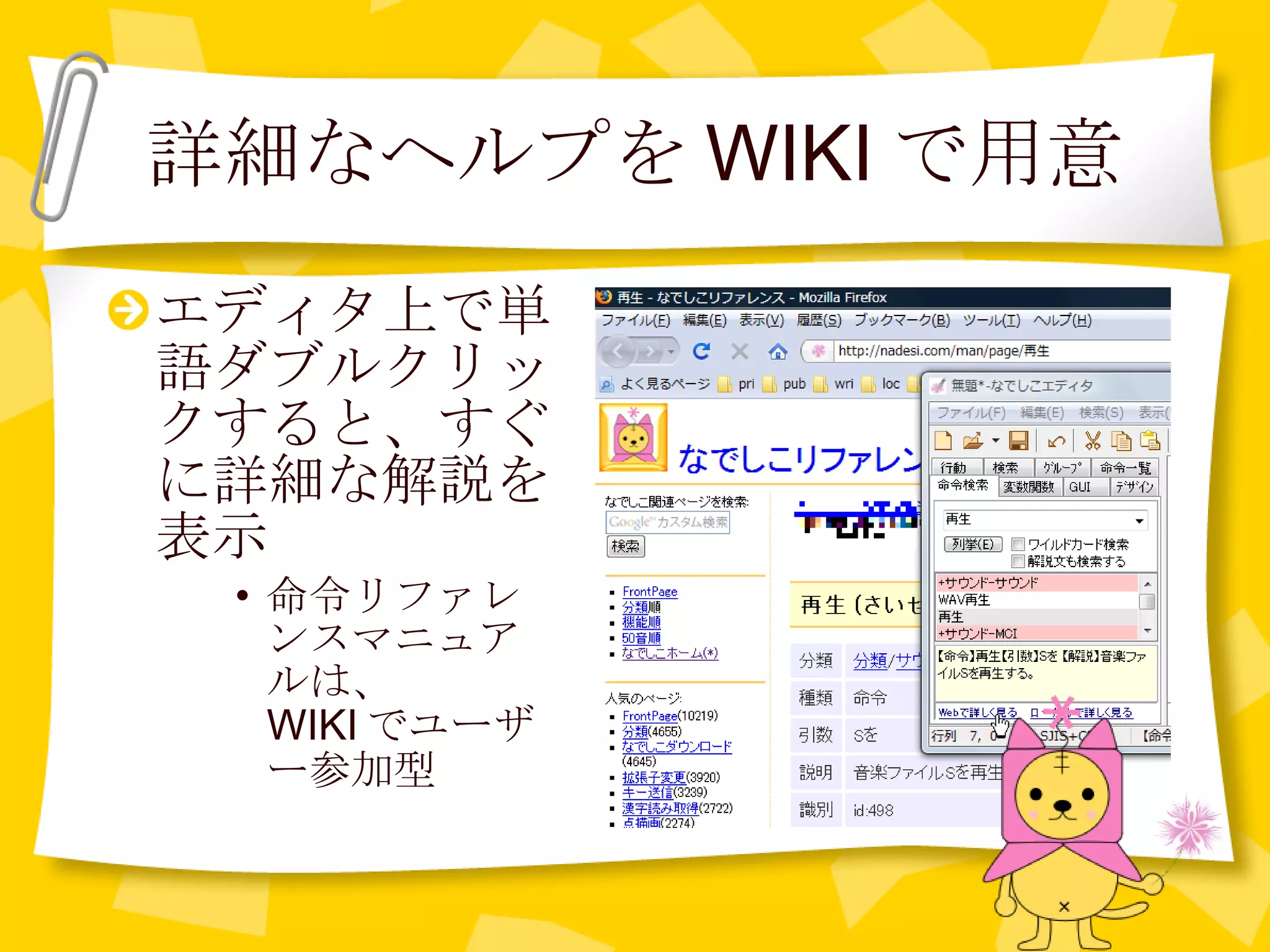Image resolution: width=1270 pixels, height=952 pixels.
Task: Click the editor Save floppy icon
Action: tap(1018, 441)
